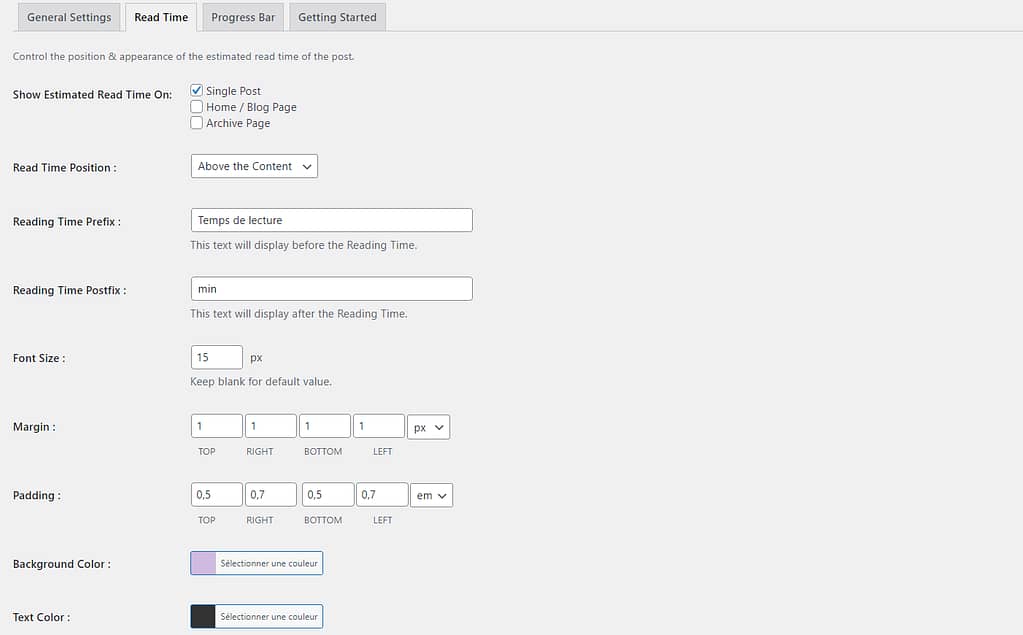
Task: Click the Background Color purple swatch
Action: coord(204,563)
